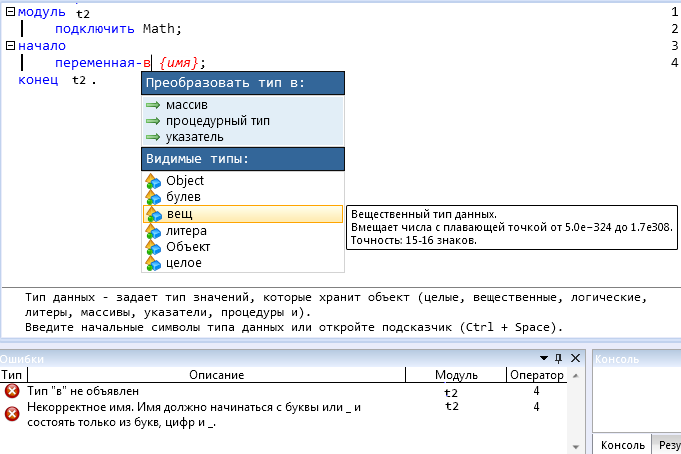Collapse the модуль t2 code block
681x454 pixels.
[10, 12]
